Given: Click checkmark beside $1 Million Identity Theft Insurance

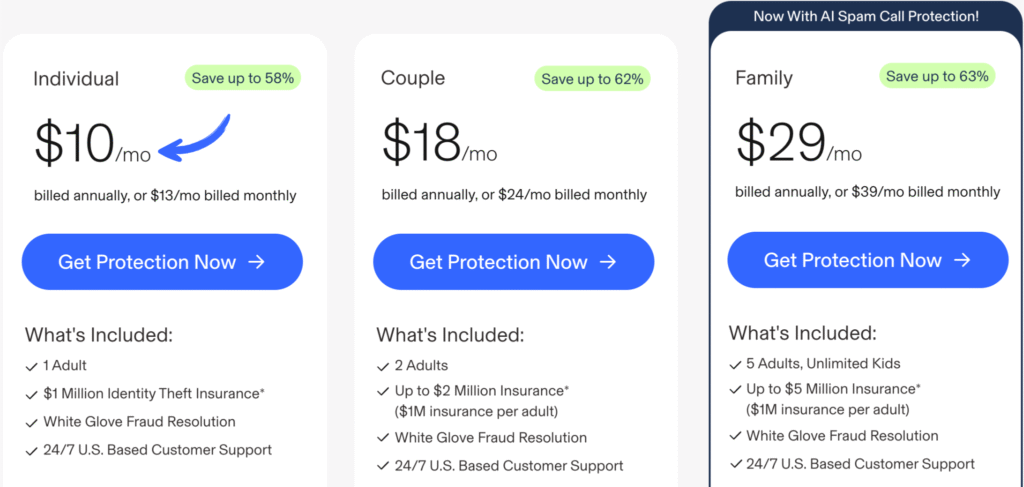Looking at the screenshot, I should coord(29,395).
